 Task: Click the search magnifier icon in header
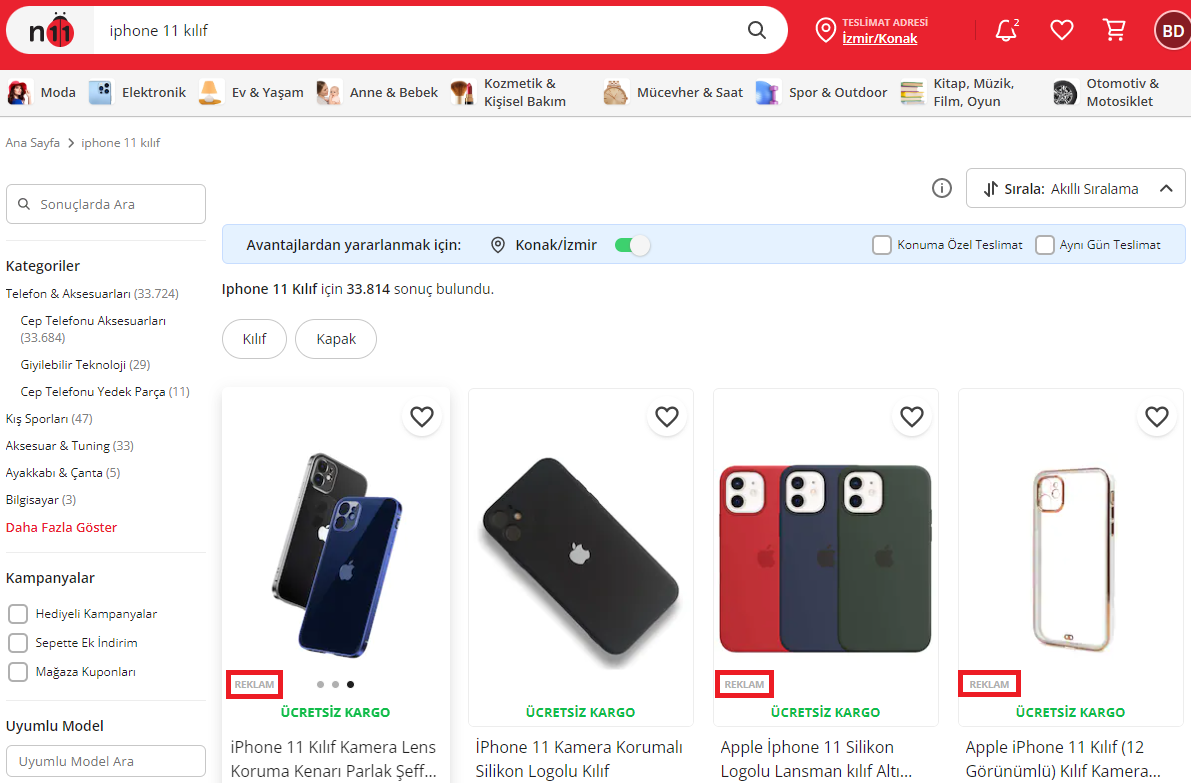coord(757,30)
